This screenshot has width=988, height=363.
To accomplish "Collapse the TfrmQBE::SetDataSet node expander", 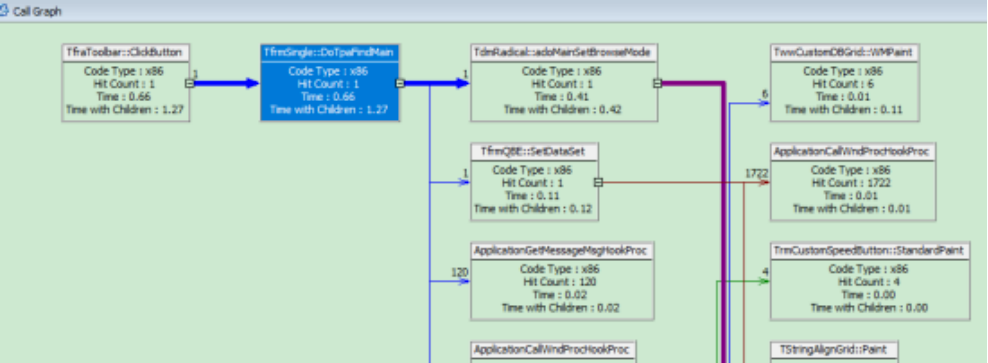I will click(598, 182).
